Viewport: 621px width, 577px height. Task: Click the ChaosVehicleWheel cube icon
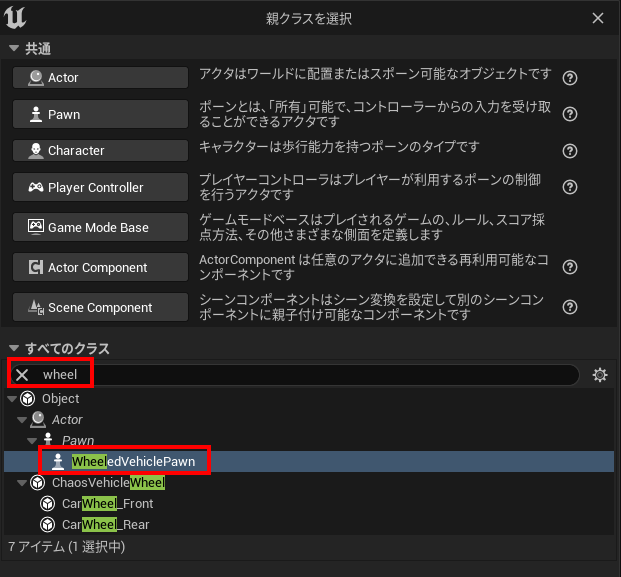[38, 483]
